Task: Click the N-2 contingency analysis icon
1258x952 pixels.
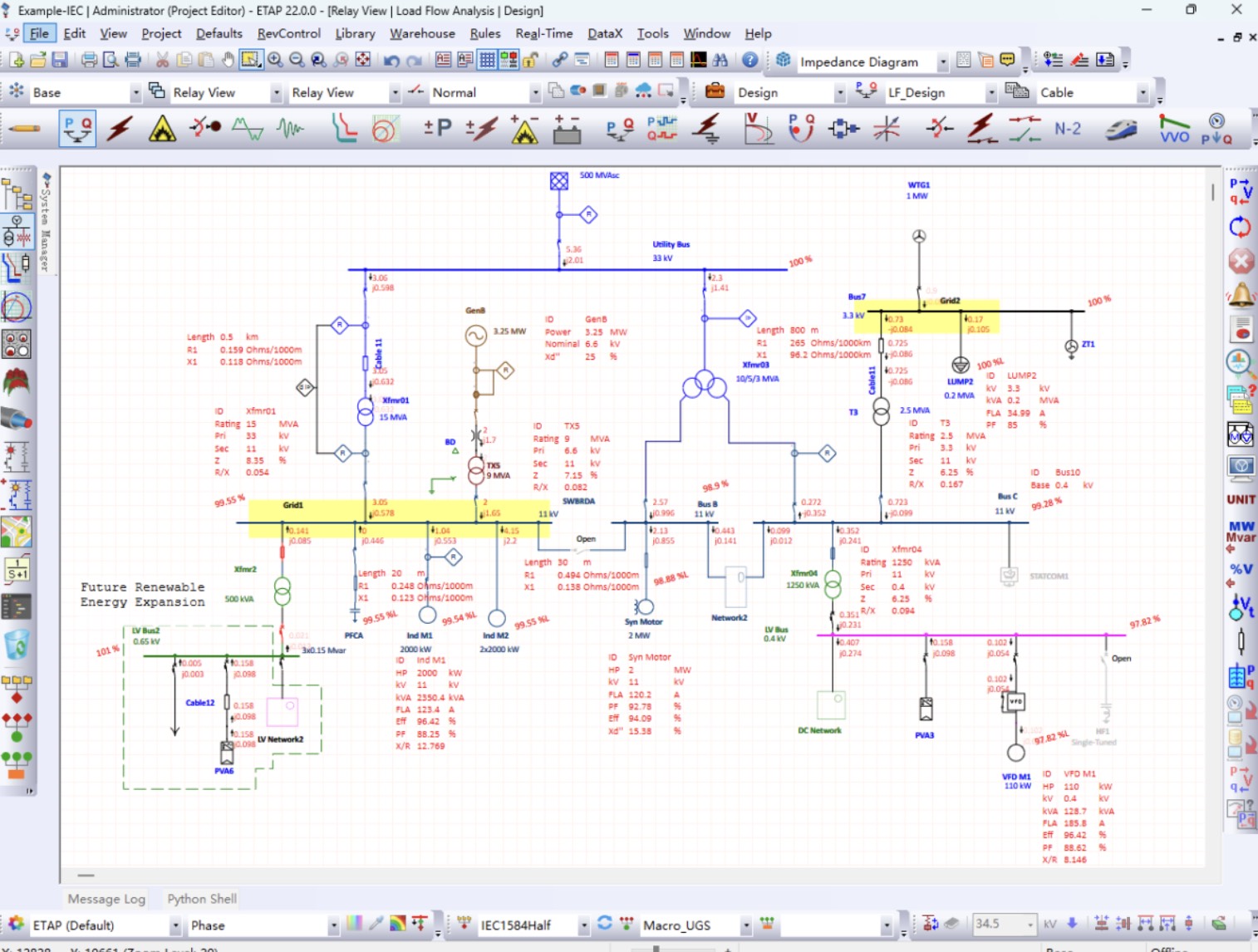Action: pyautogui.click(x=1068, y=129)
